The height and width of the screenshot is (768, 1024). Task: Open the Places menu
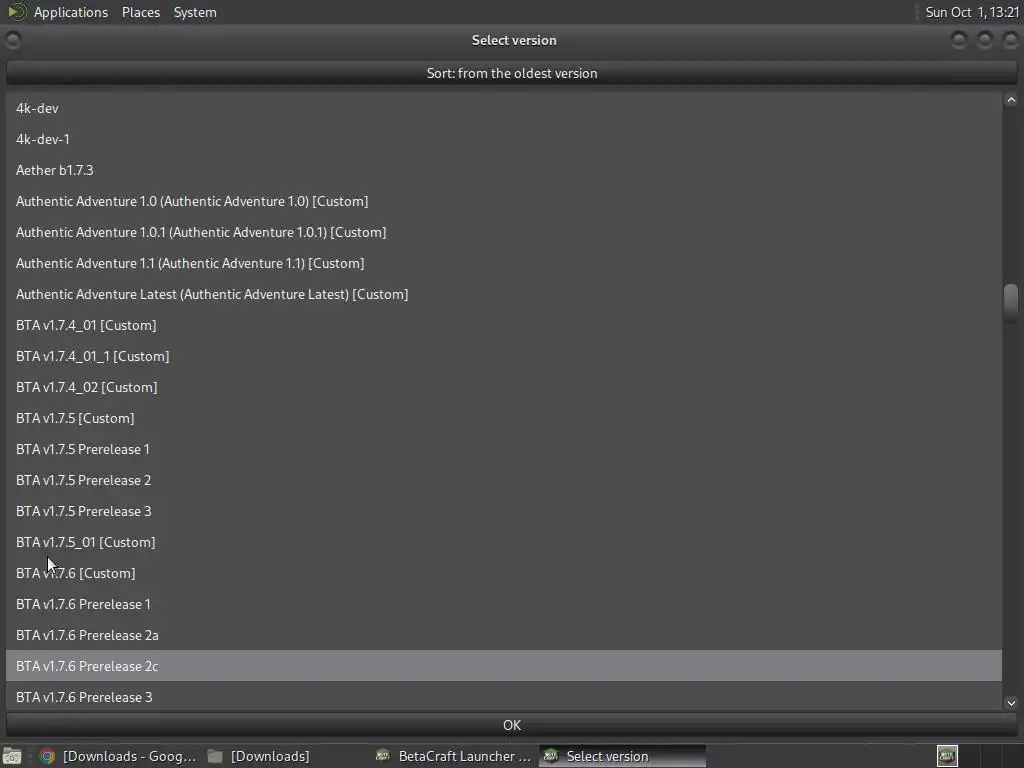tap(140, 12)
